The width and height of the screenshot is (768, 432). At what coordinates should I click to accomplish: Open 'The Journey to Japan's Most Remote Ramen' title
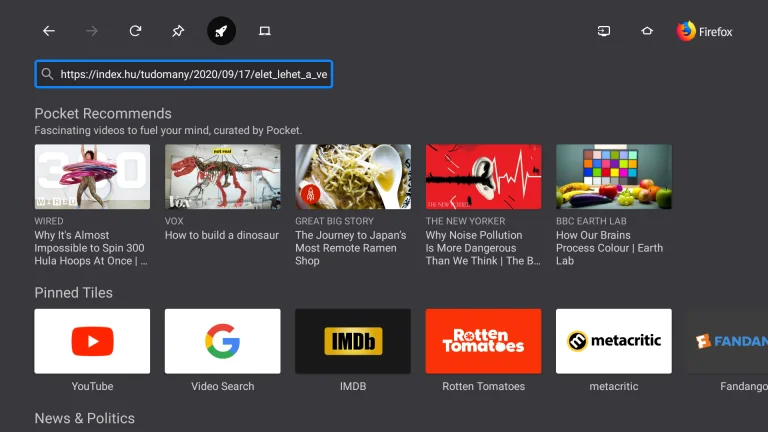(x=351, y=248)
